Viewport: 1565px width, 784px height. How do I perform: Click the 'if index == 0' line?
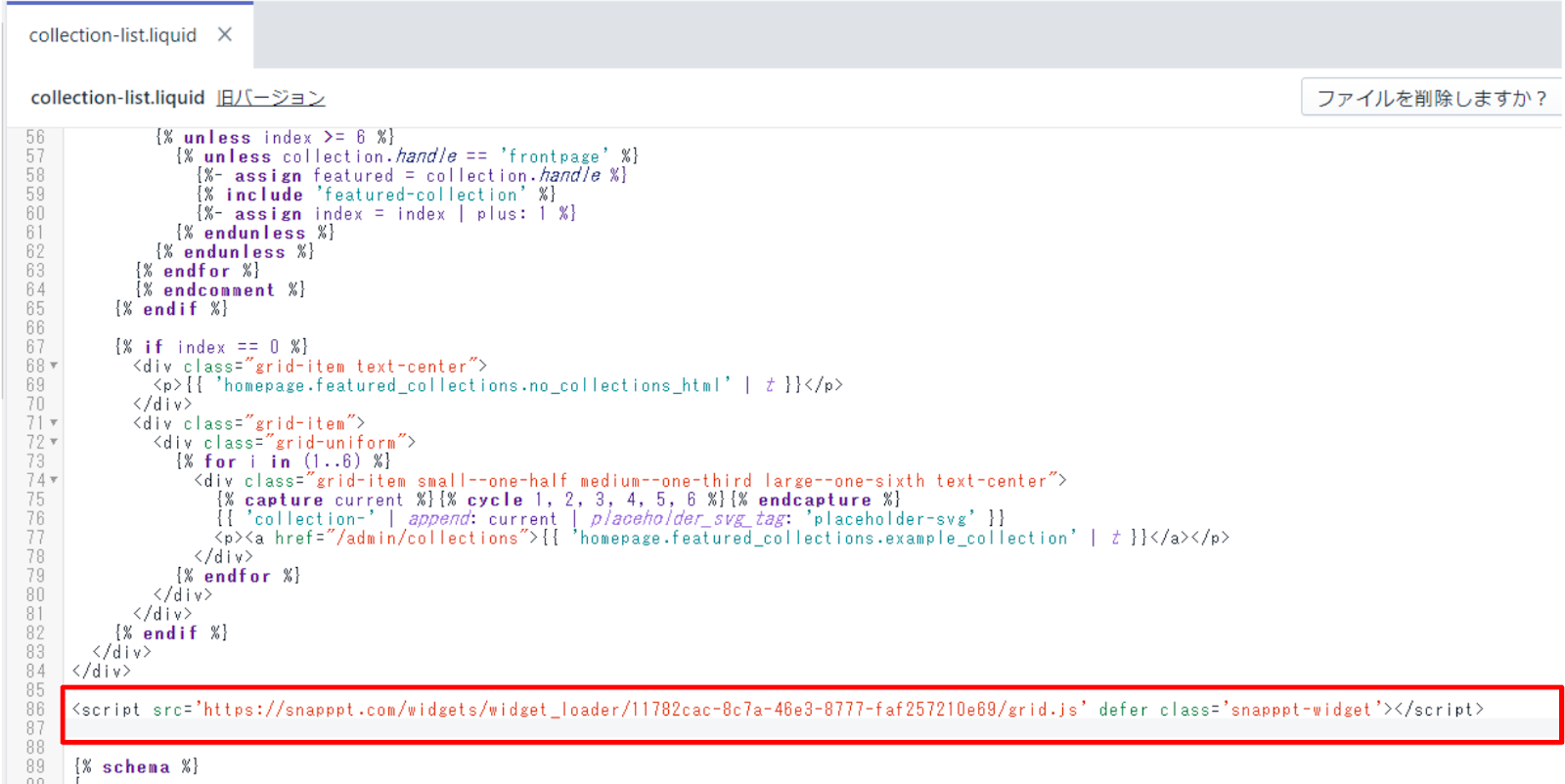211,347
